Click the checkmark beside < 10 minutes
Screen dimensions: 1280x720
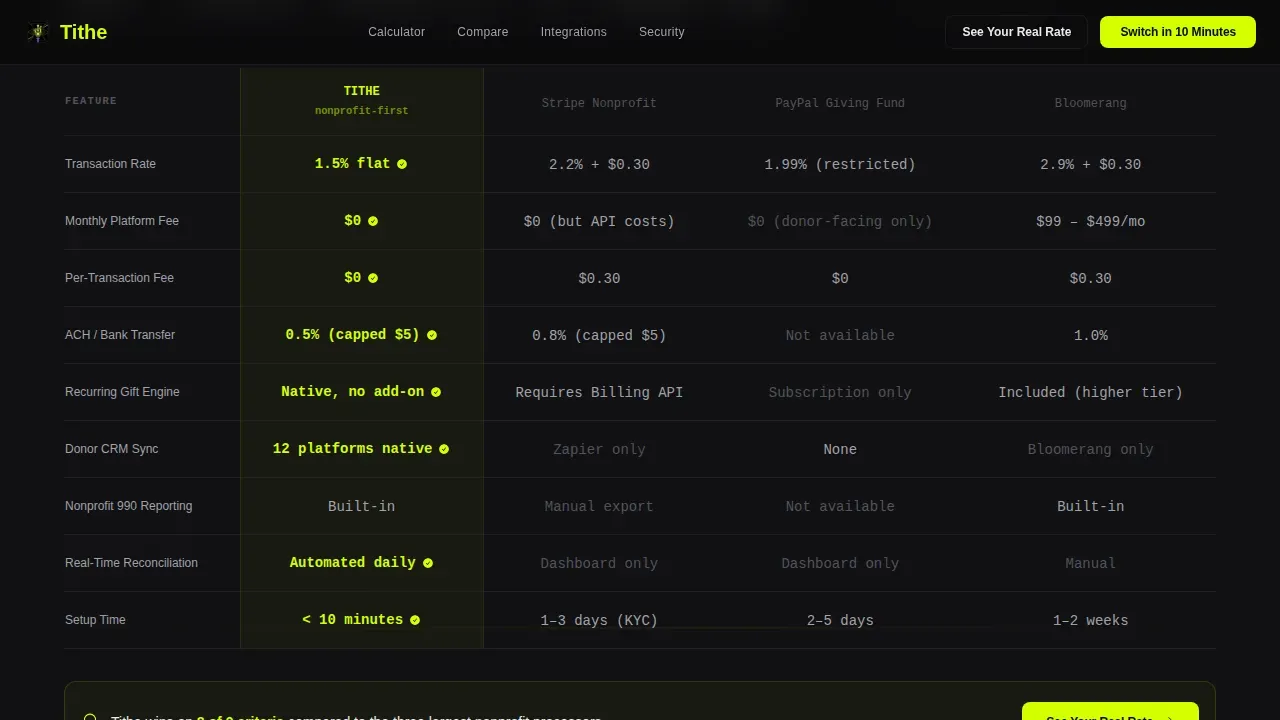click(x=415, y=620)
